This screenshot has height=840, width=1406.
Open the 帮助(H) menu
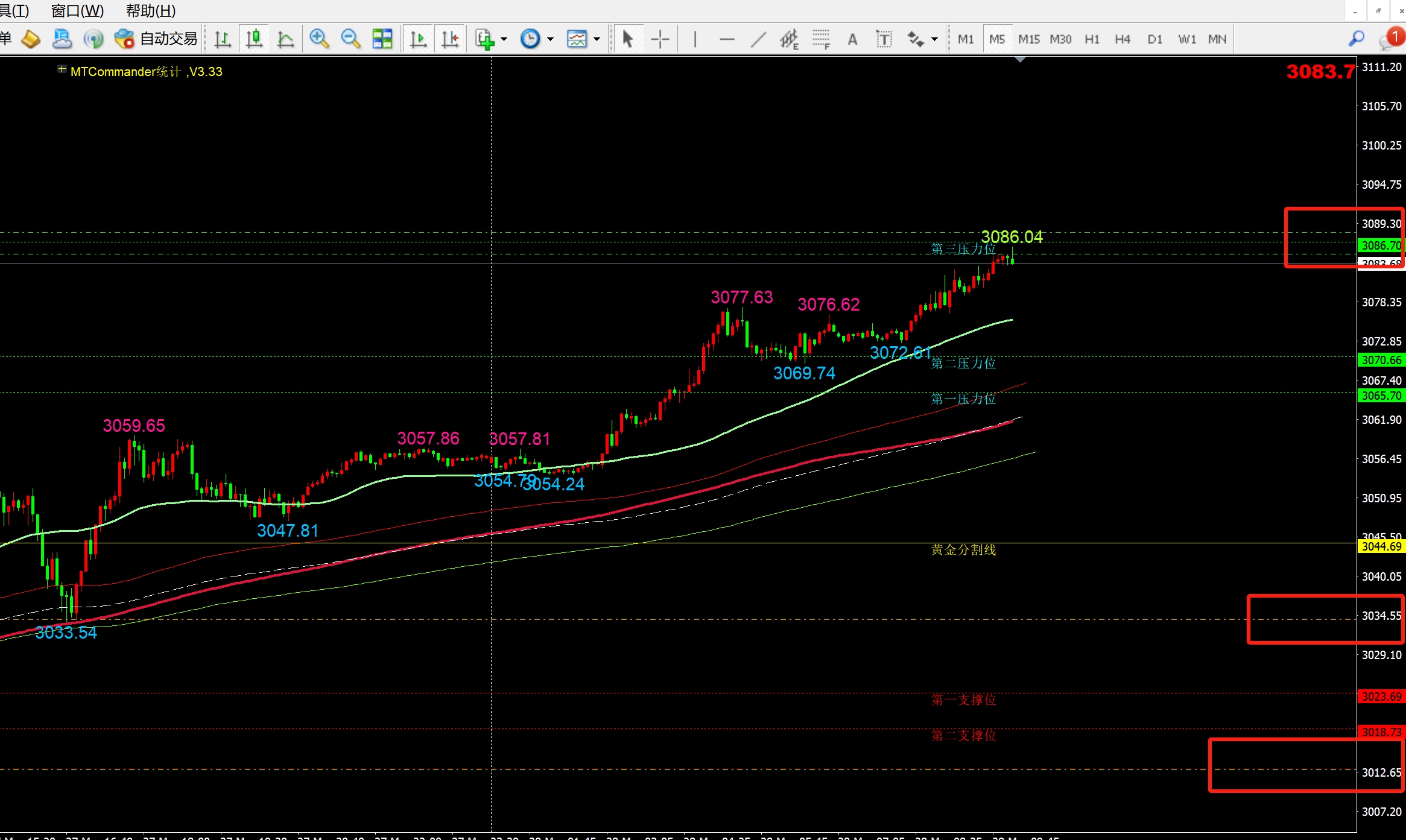(x=150, y=11)
